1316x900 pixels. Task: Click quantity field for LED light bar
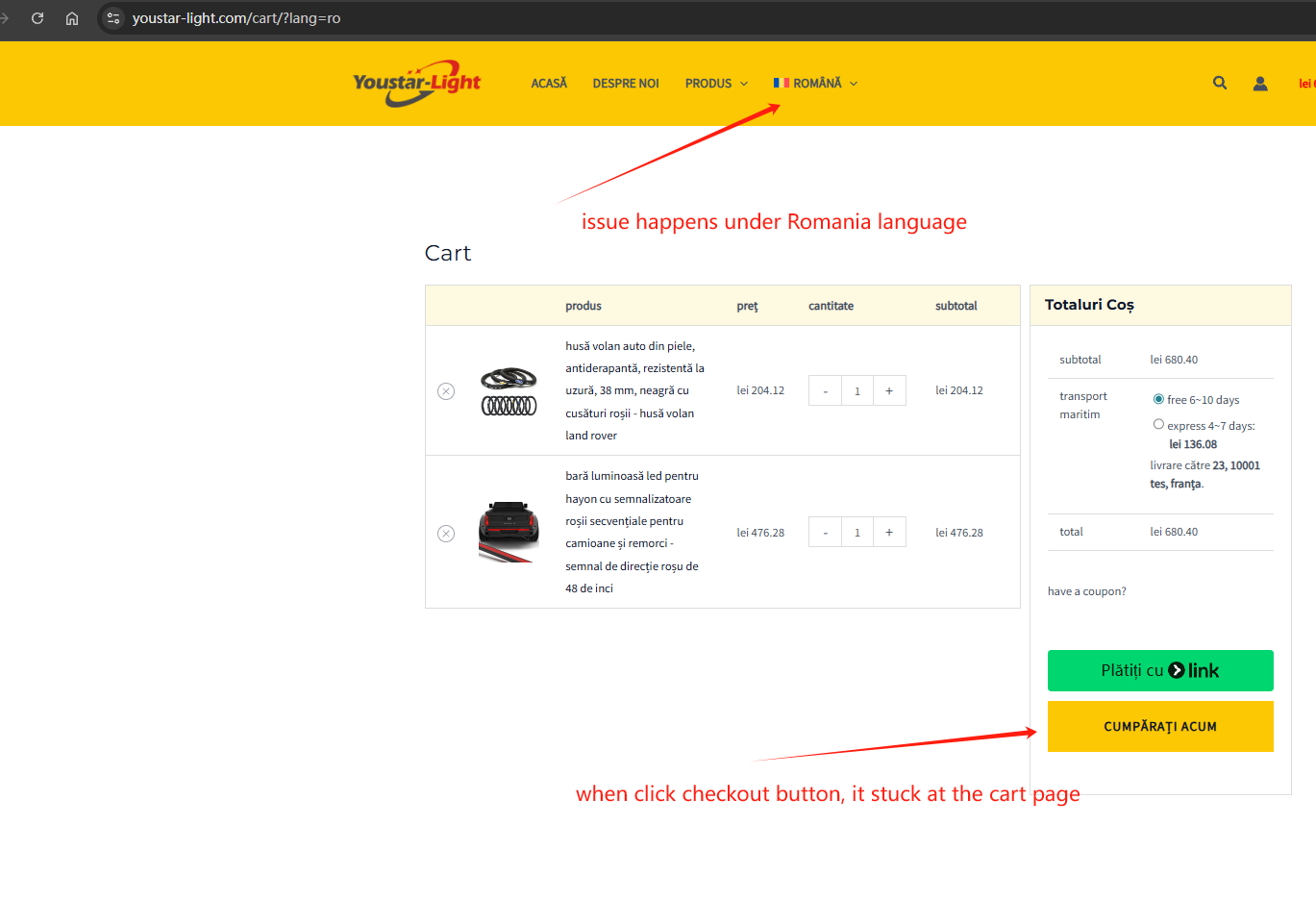coord(857,532)
